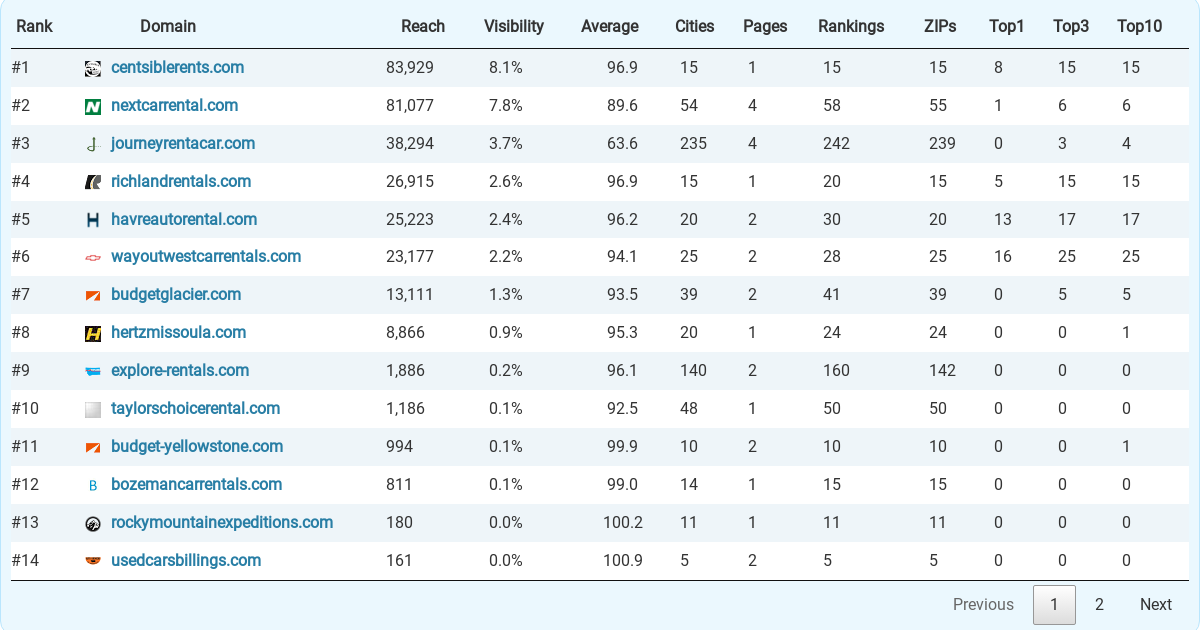Open the journeyrentacar.com link

point(183,143)
